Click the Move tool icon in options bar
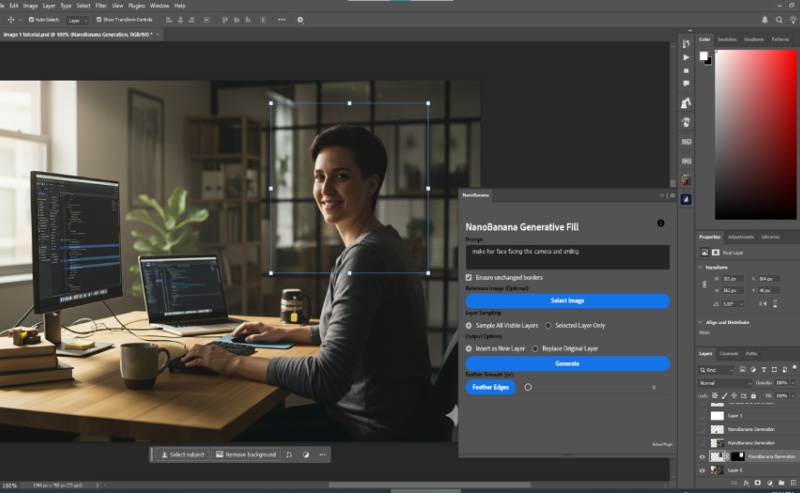This screenshot has height=493, width=800. (x=10, y=19)
